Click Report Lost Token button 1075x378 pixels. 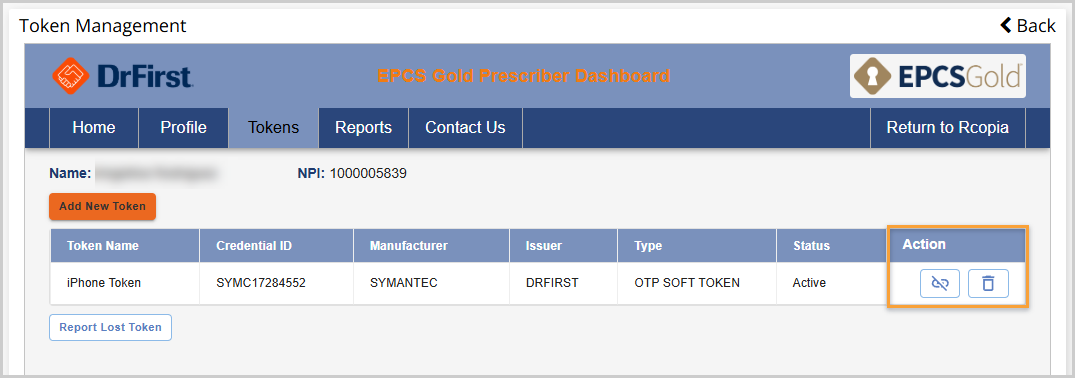(110, 327)
